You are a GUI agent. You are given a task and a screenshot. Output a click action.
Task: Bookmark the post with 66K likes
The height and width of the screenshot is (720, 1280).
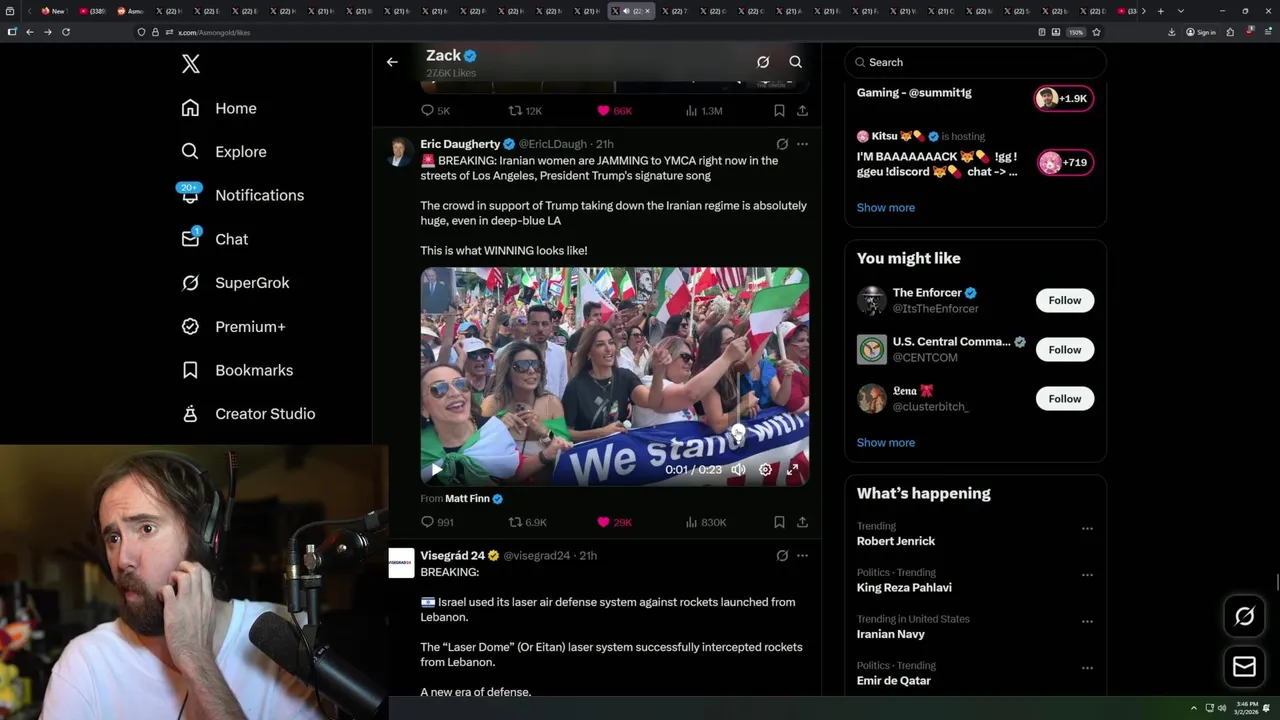(779, 111)
